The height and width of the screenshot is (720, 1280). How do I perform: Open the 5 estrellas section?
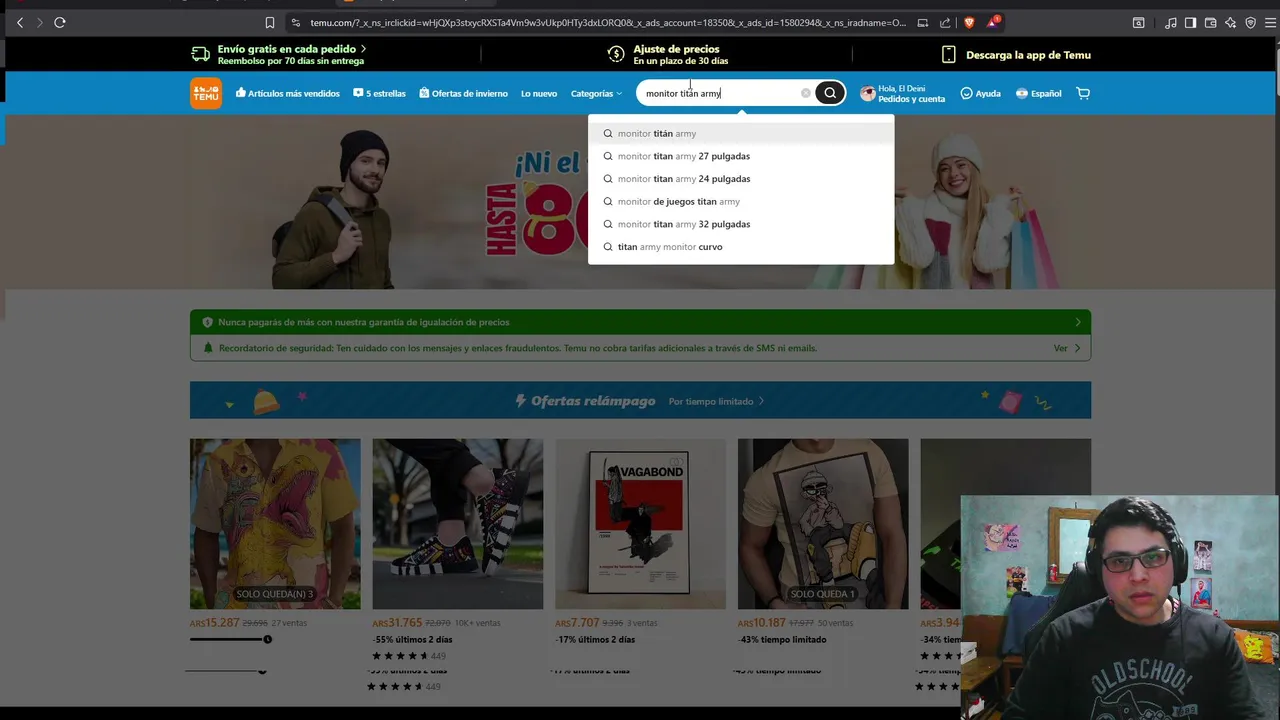tap(379, 93)
